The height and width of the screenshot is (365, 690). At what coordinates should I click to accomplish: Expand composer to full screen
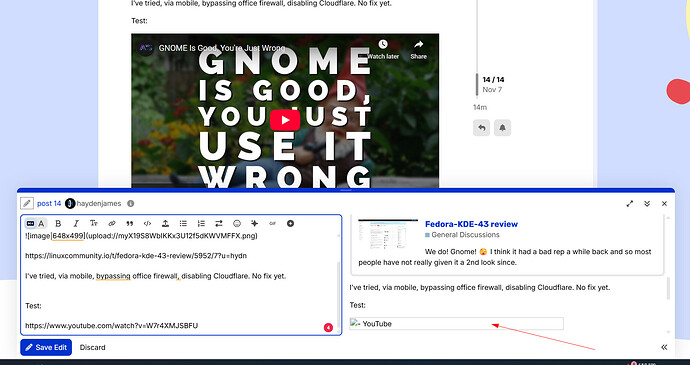tap(630, 203)
